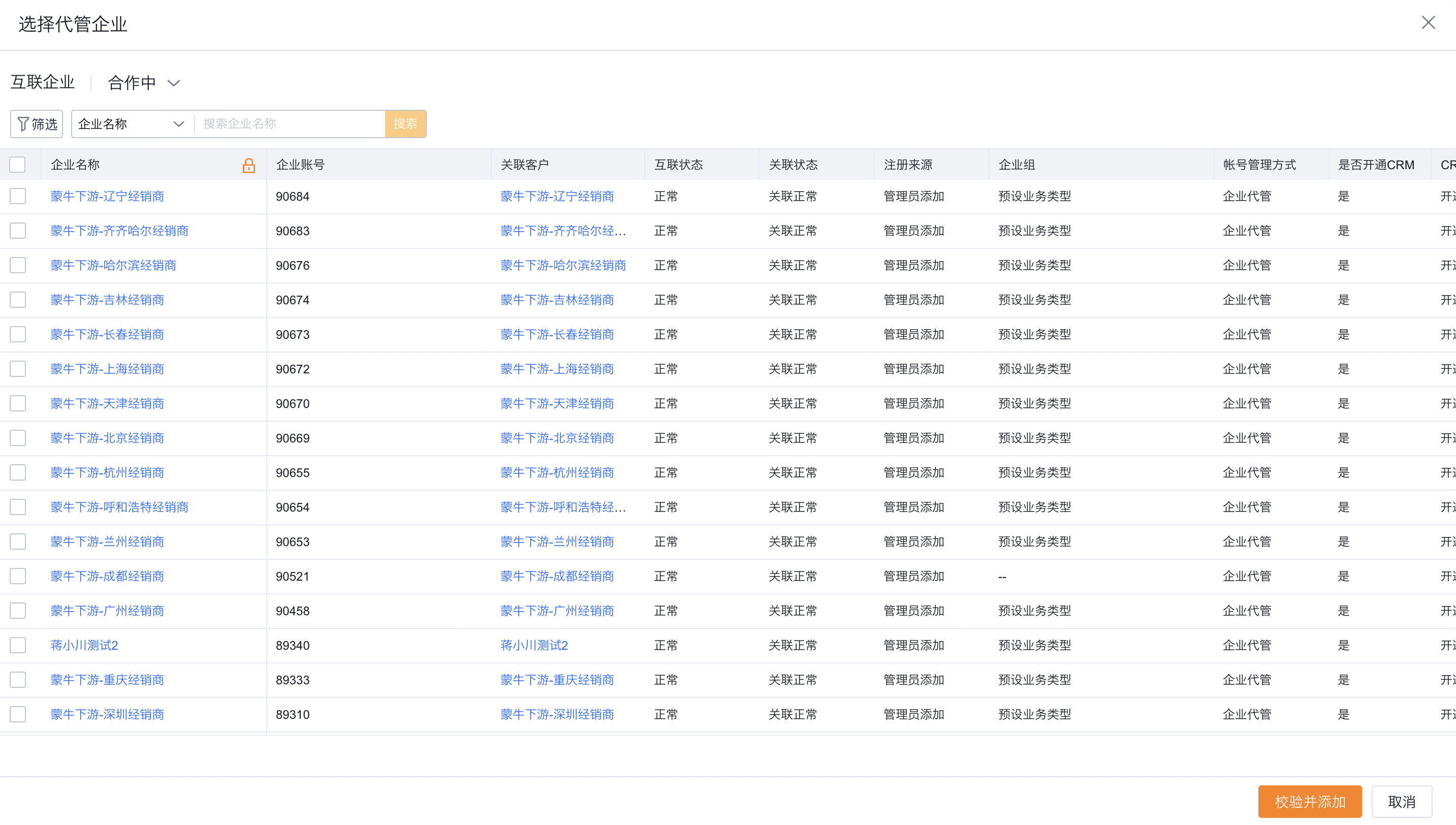Screen dimensions: 1456x825
Task: Check the row for 蒙牛下游-齐齐哈尔经销商
Action: [18, 231]
